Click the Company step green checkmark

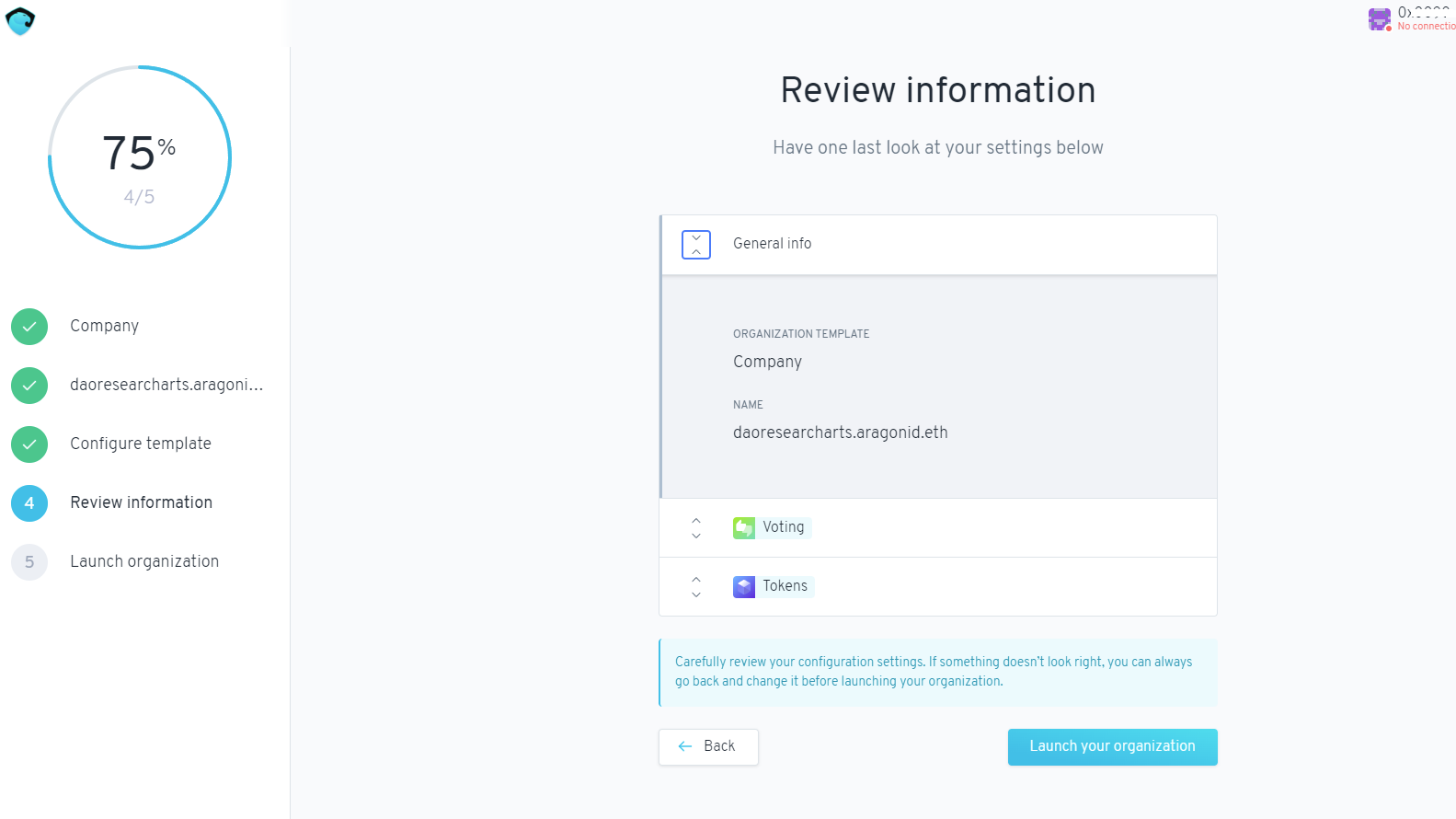(29, 327)
